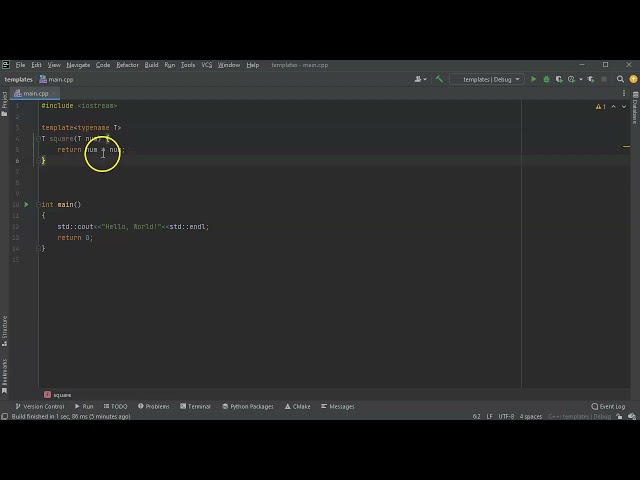Viewport: 640px width, 480px height.
Task: Launch the profiler run icon
Action: [x=571, y=79]
